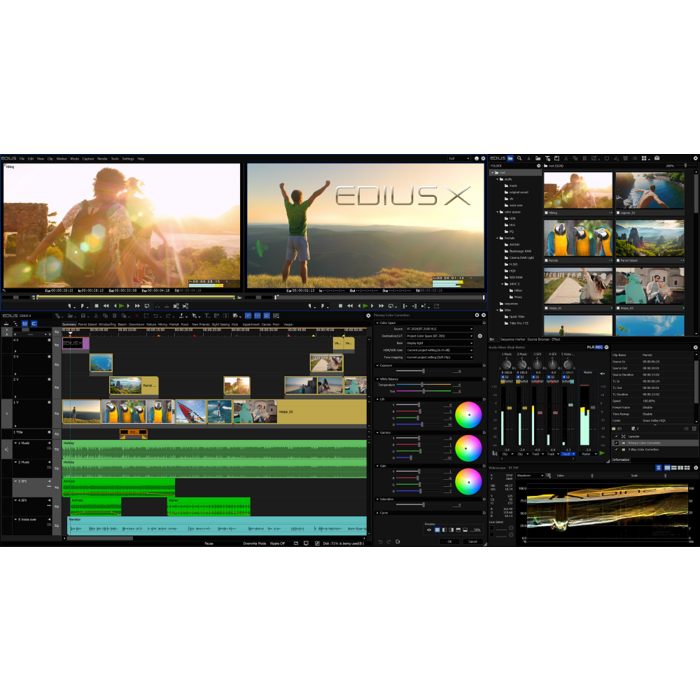
Task: Click the Gamma color wheel
Action: [468, 448]
